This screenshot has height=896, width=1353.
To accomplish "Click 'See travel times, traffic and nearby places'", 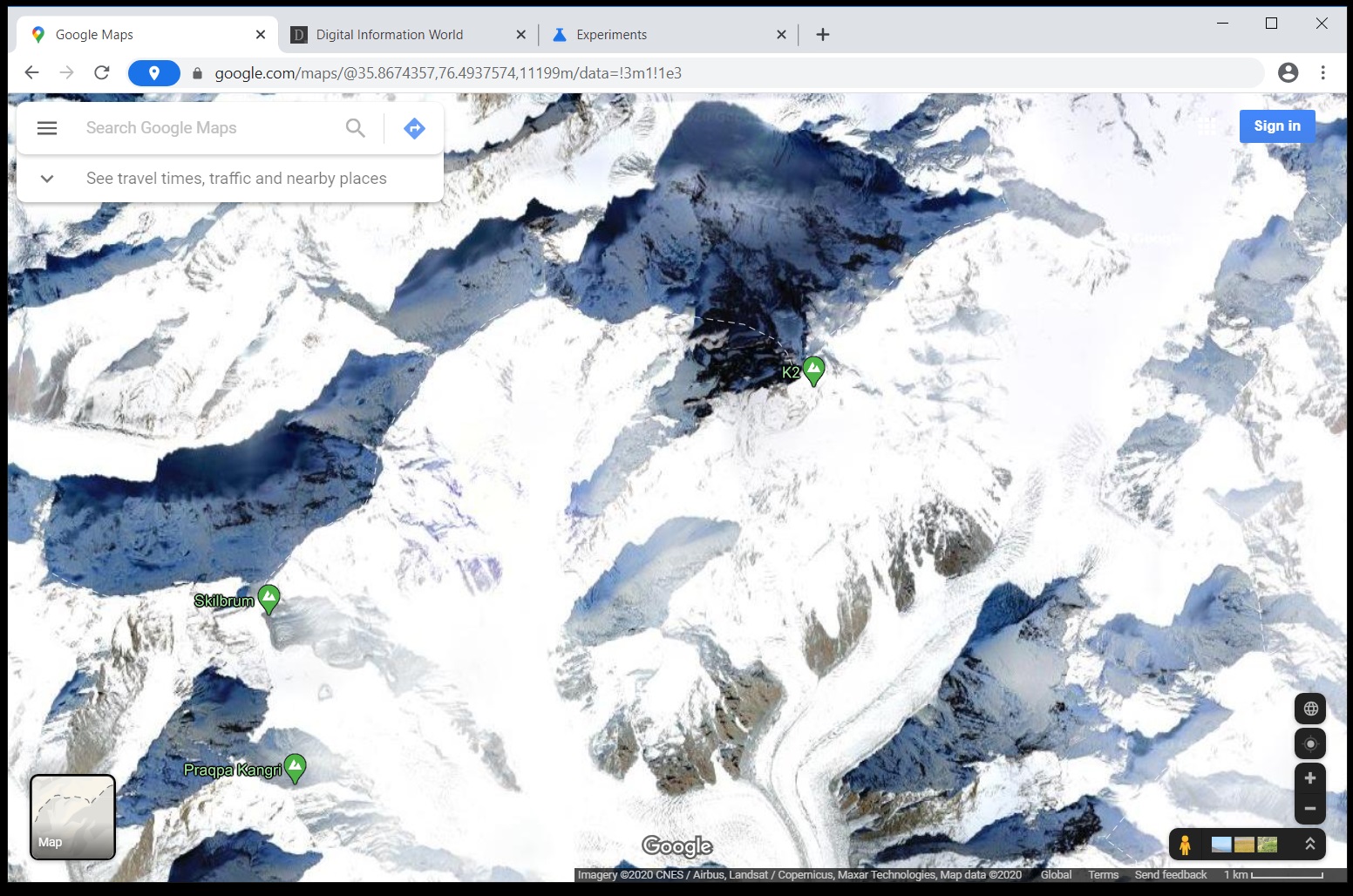I will click(236, 179).
